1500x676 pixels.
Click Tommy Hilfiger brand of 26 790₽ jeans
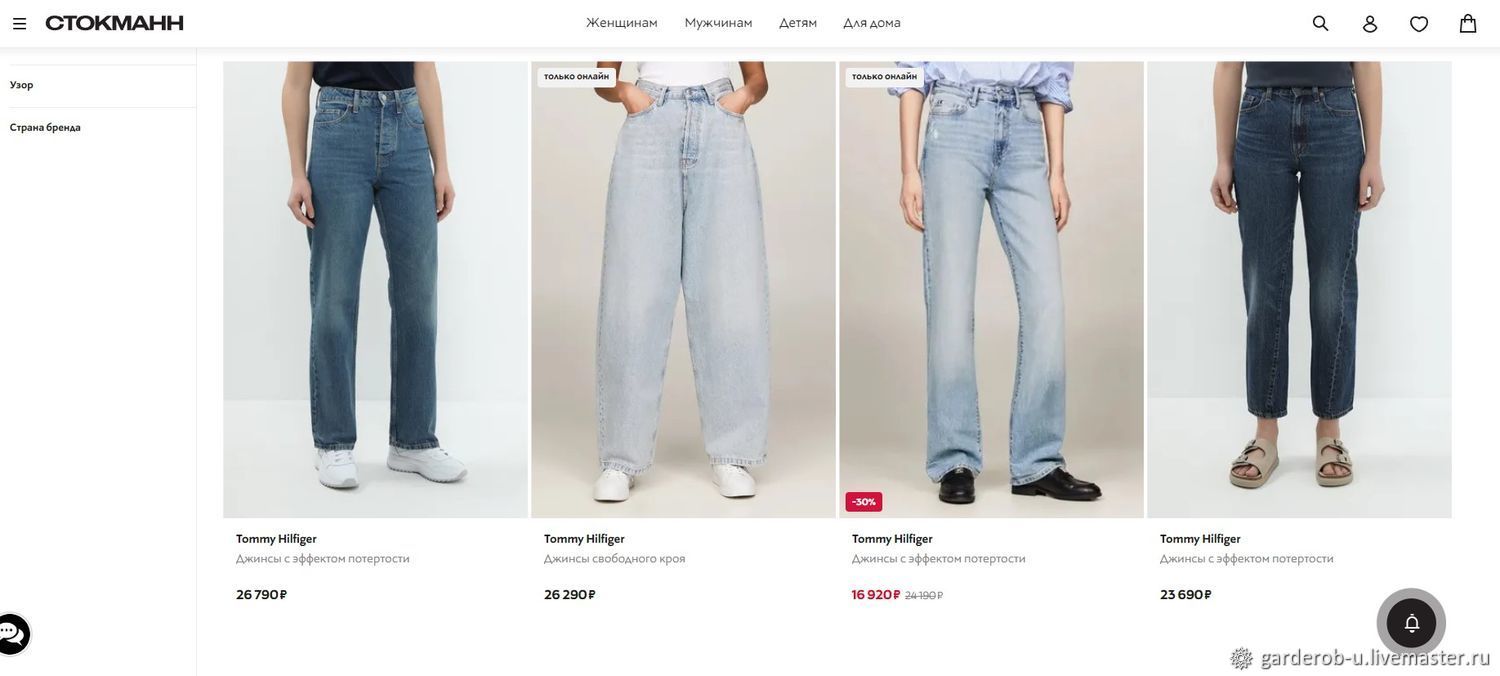[x=276, y=539]
